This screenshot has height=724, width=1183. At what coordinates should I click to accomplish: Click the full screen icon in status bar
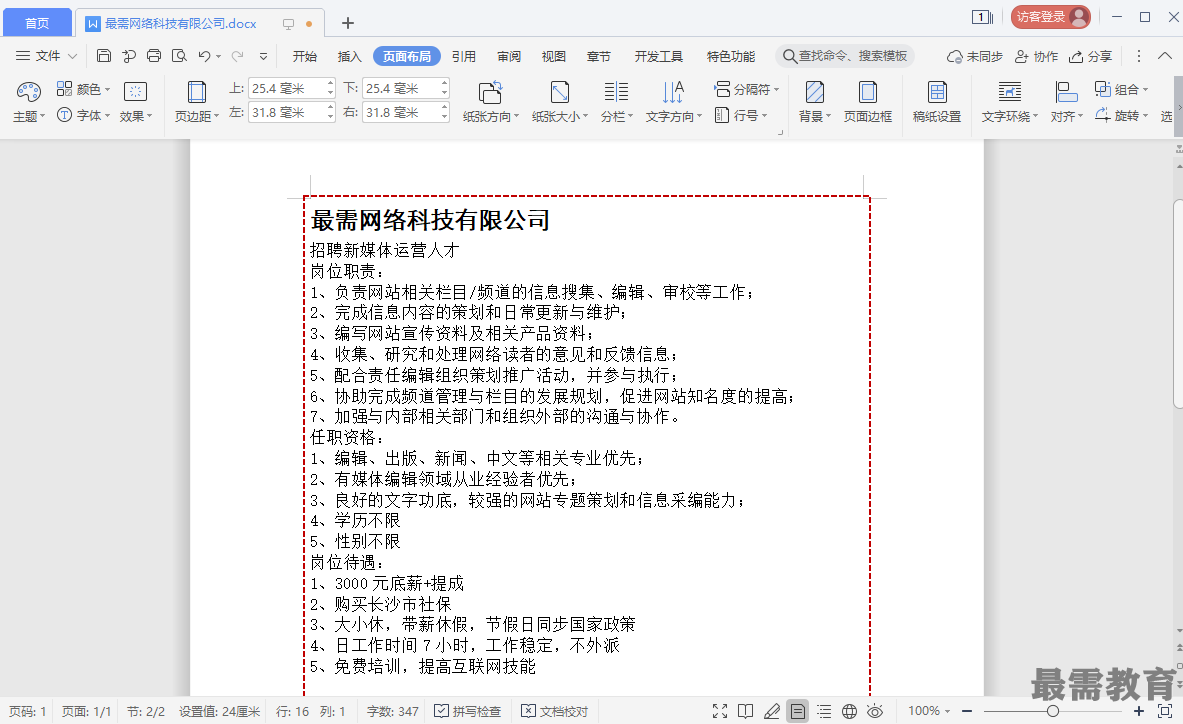point(720,710)
